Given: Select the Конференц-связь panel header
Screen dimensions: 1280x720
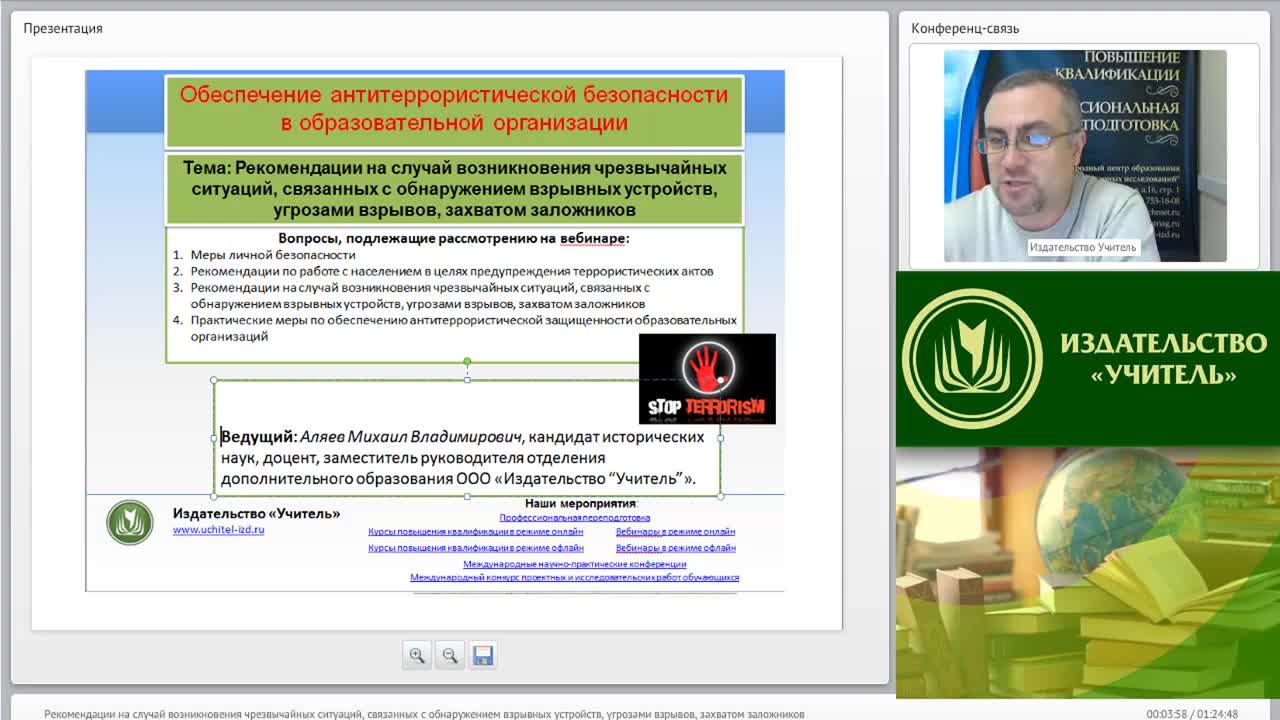Looking at the screenshot, I should 965,28.
